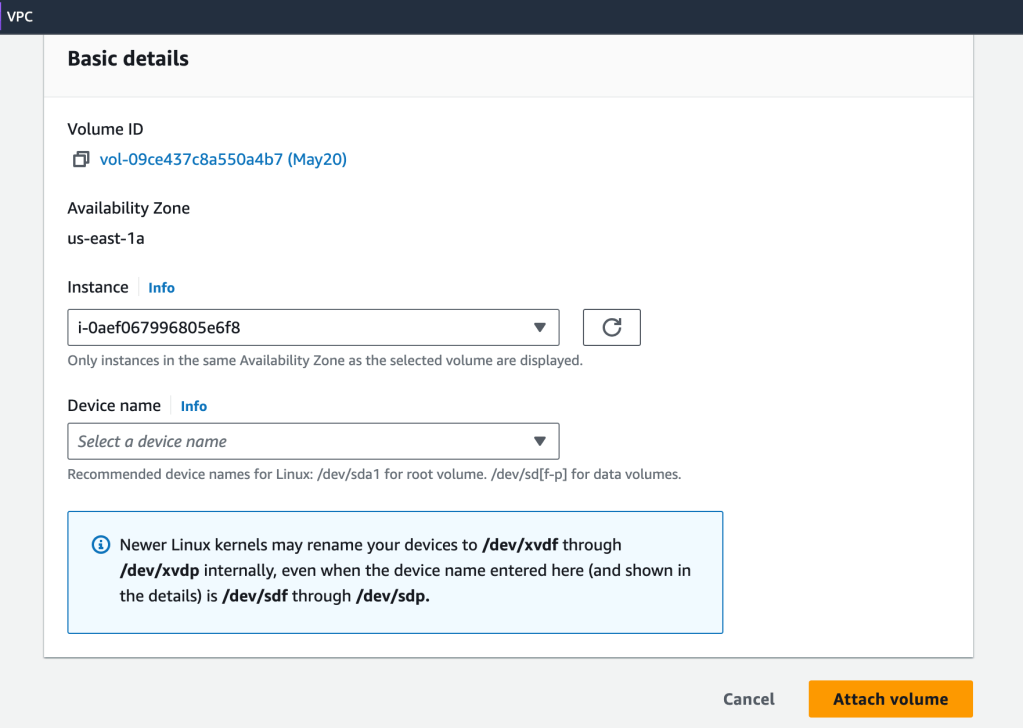Click the orange Attach volume button
Viewport: 1023px width, 728px height.
(890, 699)
